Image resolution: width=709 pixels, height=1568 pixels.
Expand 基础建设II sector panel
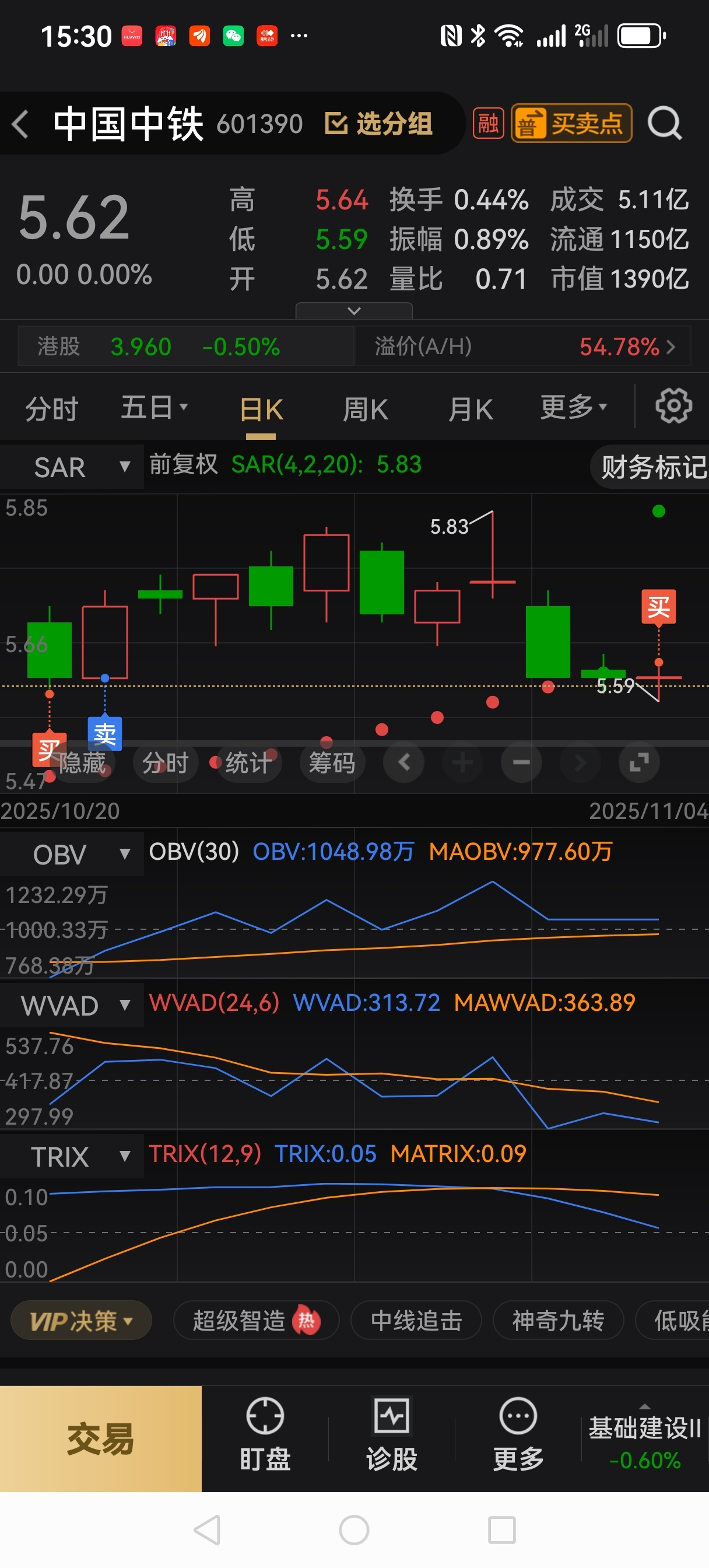(644, 1439)
